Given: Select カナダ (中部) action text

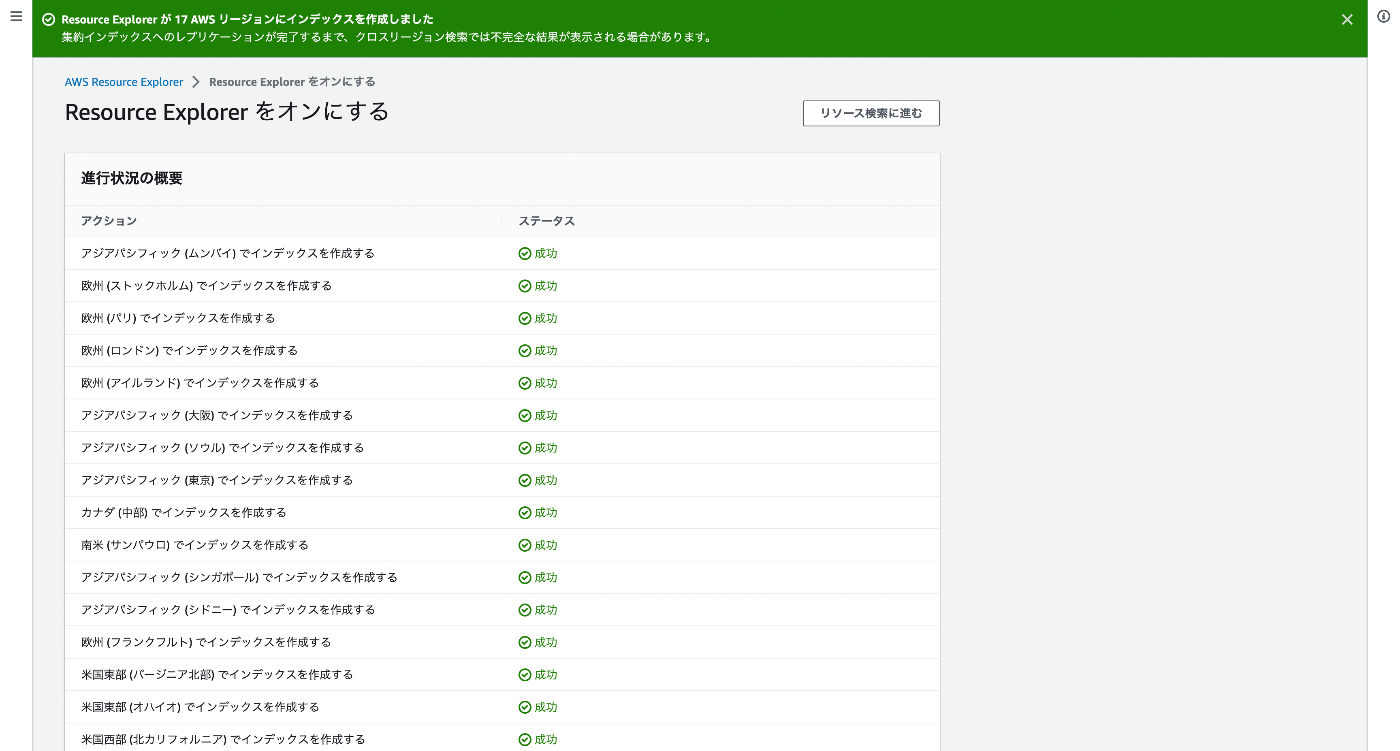Looking at the screenshot, I should [184, 513].
